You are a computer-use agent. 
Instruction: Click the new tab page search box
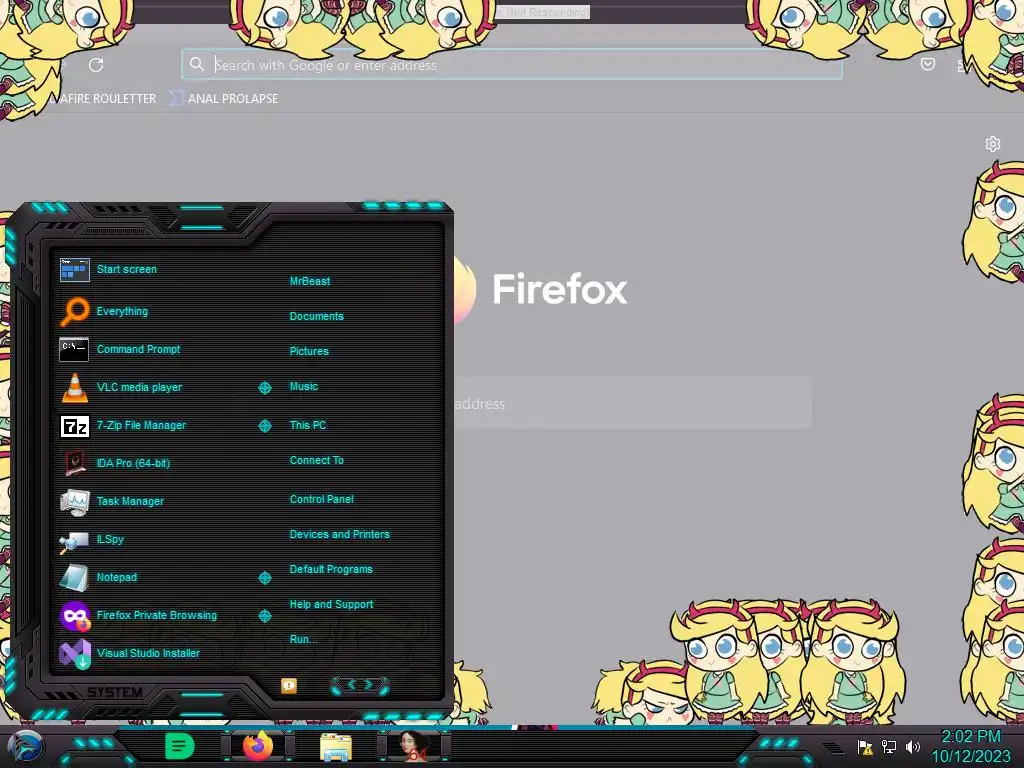tap(632, 403)
